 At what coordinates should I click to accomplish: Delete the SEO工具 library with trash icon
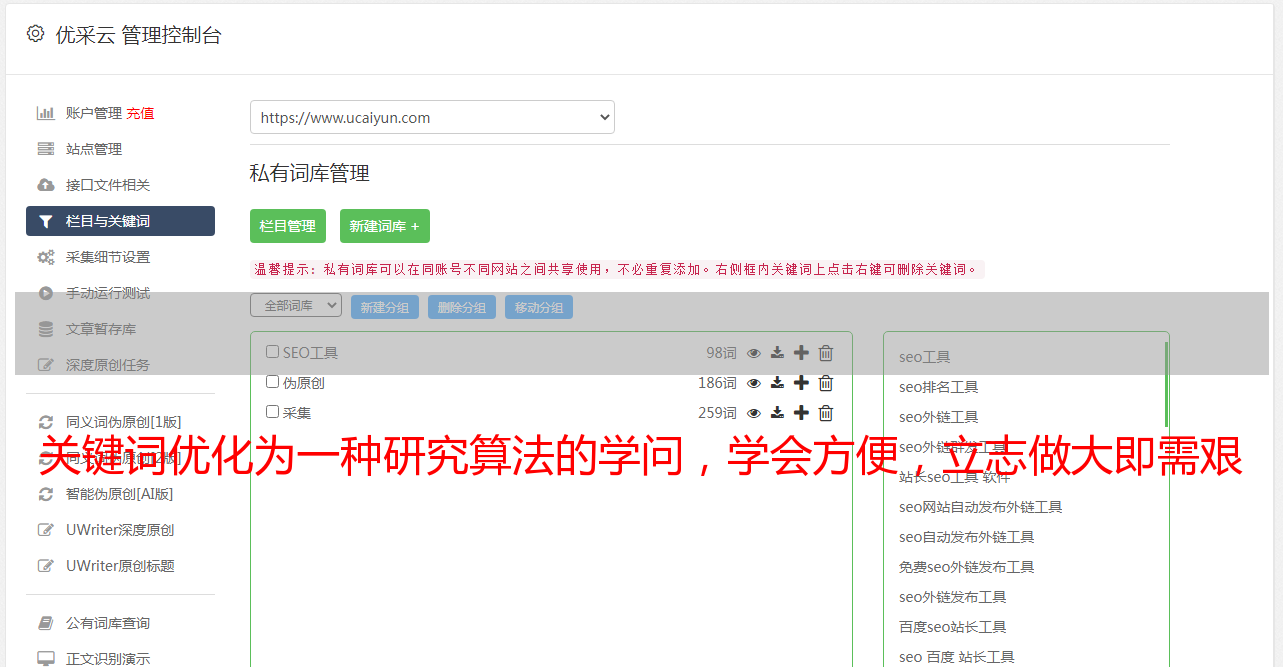(x=826, y=353)
